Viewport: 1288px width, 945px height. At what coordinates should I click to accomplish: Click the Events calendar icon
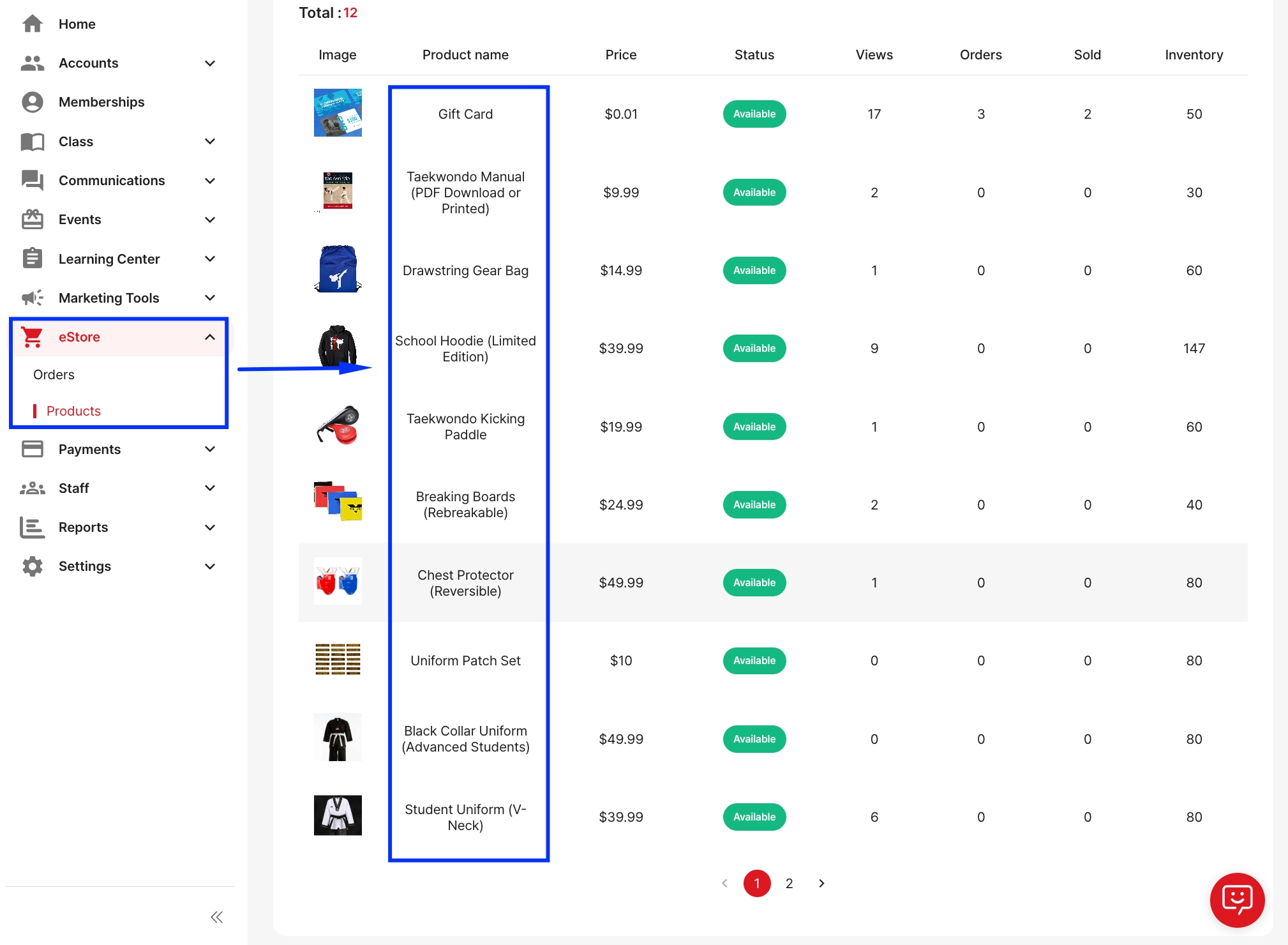(32, 220)
